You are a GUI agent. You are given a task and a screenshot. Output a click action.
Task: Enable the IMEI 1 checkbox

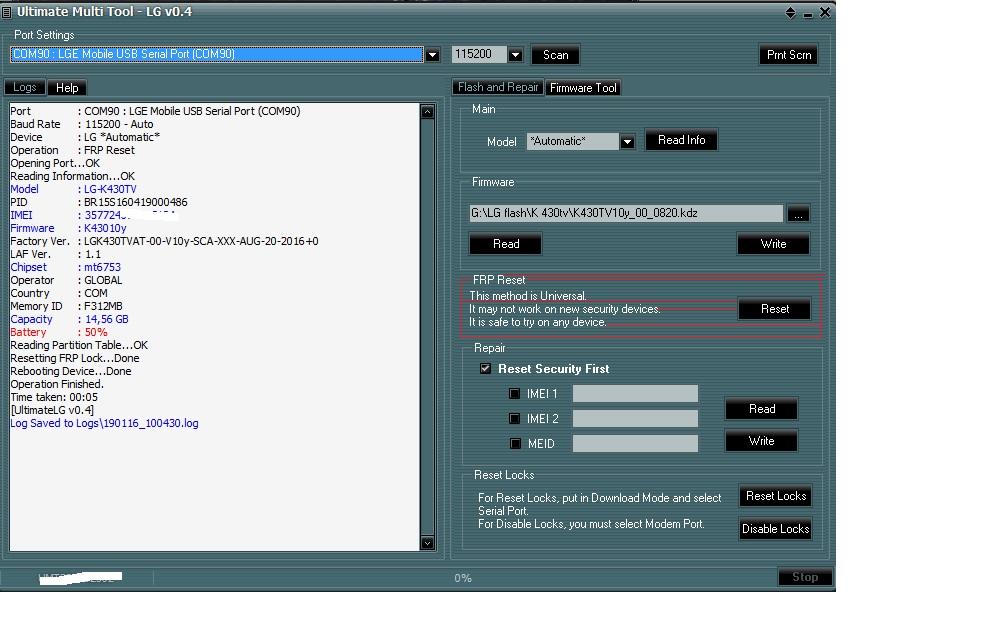514,393
